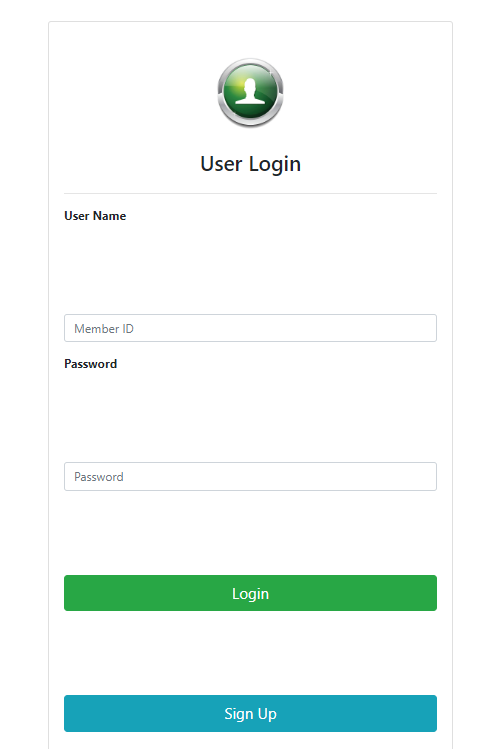Click the divider line below User Login
495x749 pixels.
(x=250, y=193)
